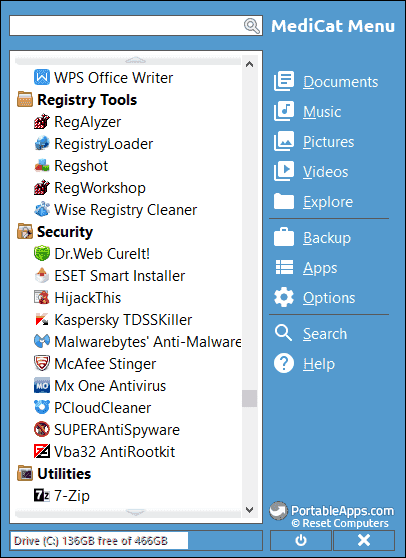Click the Documents sidebar icon

tap(284, 81)
